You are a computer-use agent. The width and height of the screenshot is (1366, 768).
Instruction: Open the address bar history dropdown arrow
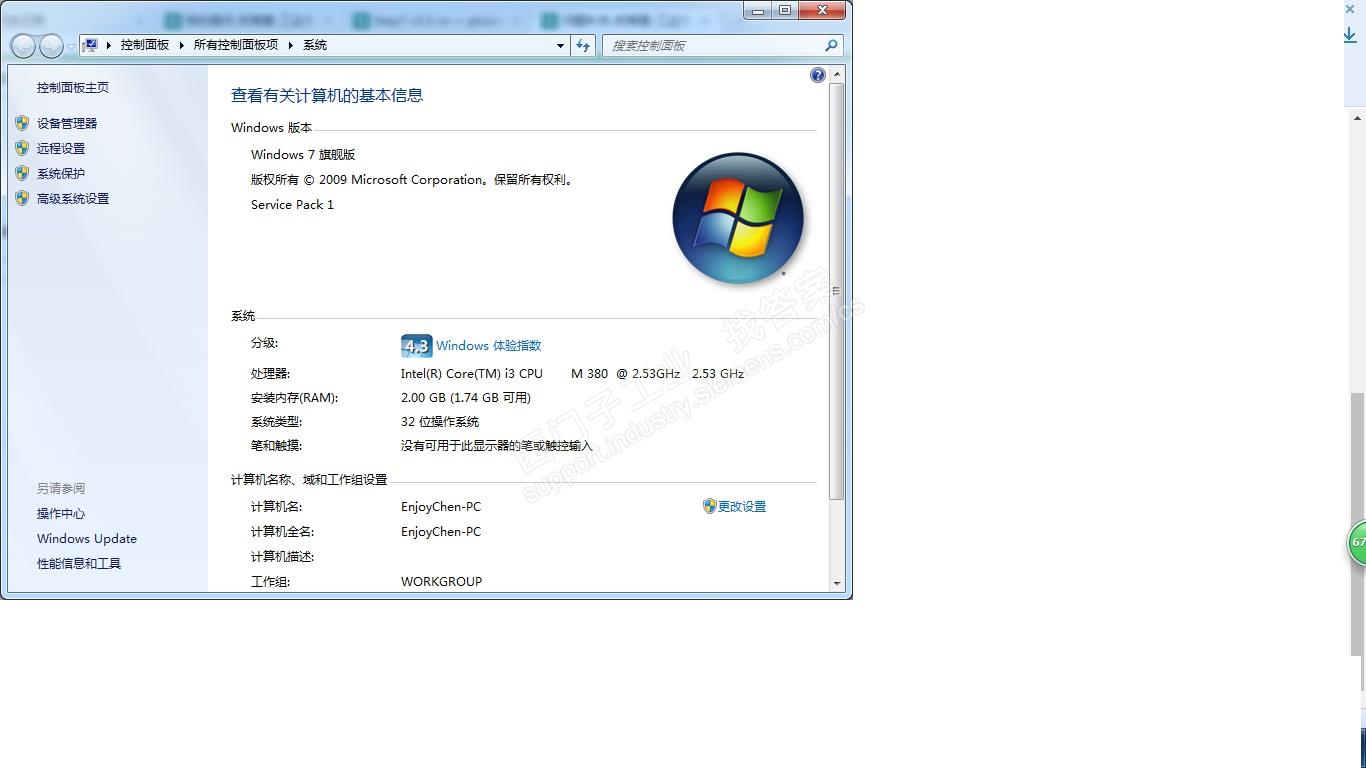(x=560, y=45)
